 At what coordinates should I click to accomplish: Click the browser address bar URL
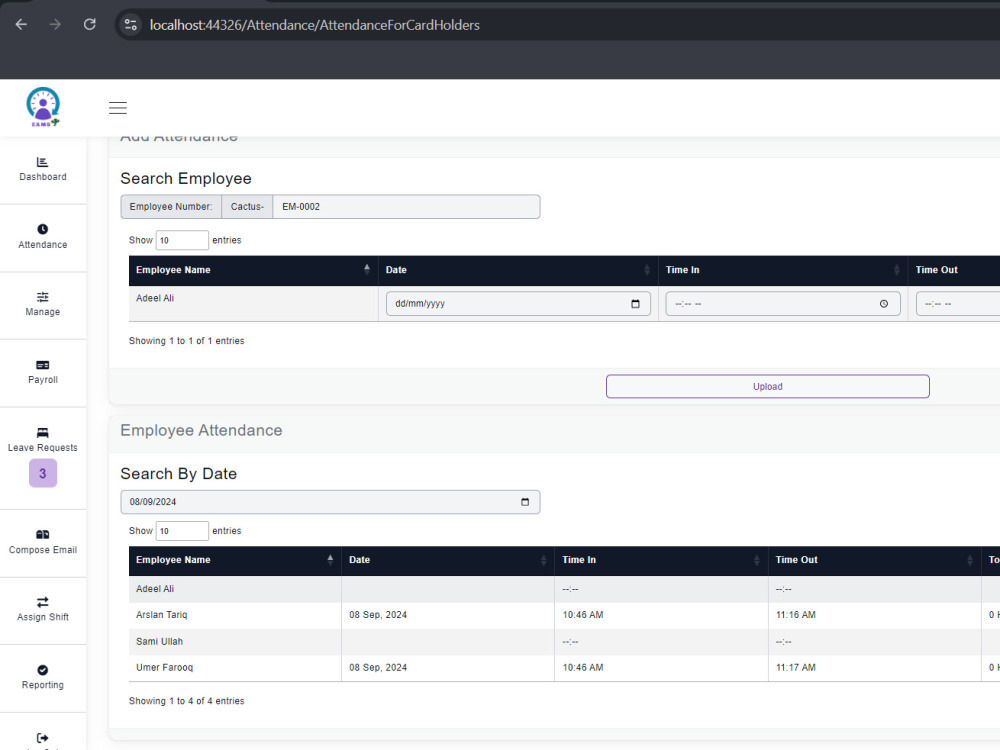pos(314,25)
